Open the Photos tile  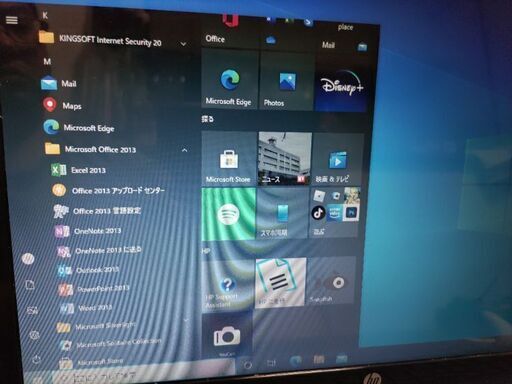(286, 81)
